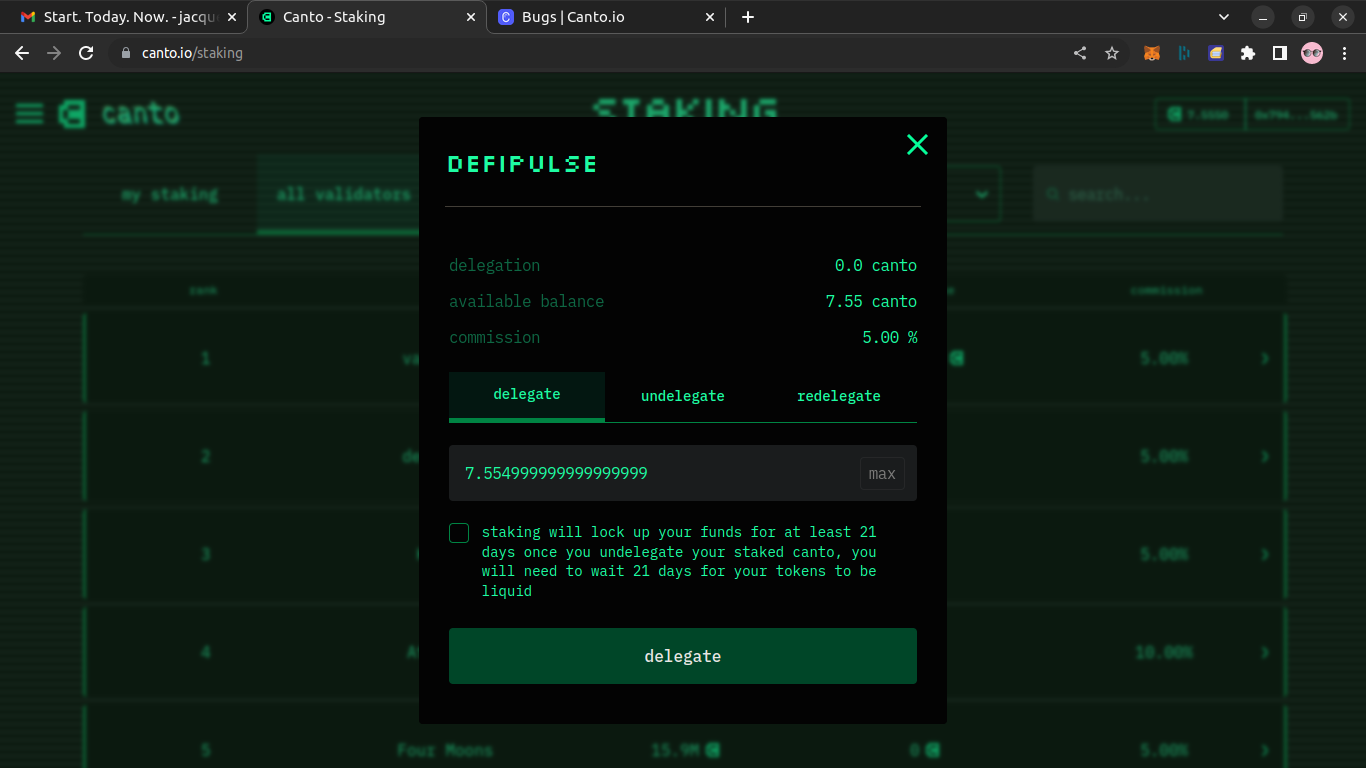This screenshot has height=768, width=1366.
Task: Switch to the redelegate tab
Action: tap(839, 396)
